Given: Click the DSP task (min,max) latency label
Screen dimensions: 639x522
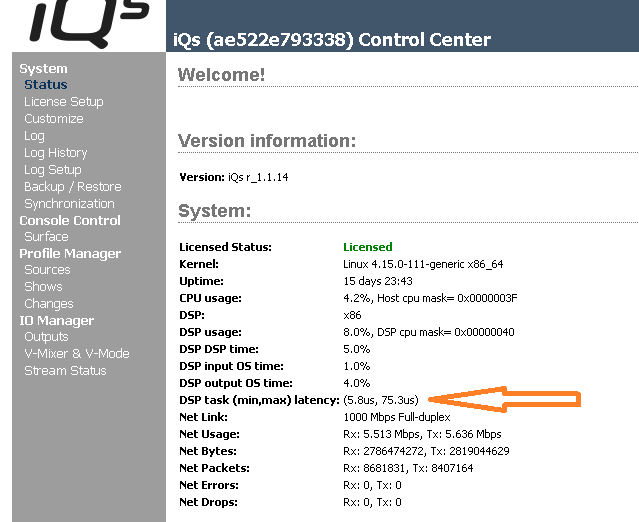Looking at the screenshot, I should 259,400.
